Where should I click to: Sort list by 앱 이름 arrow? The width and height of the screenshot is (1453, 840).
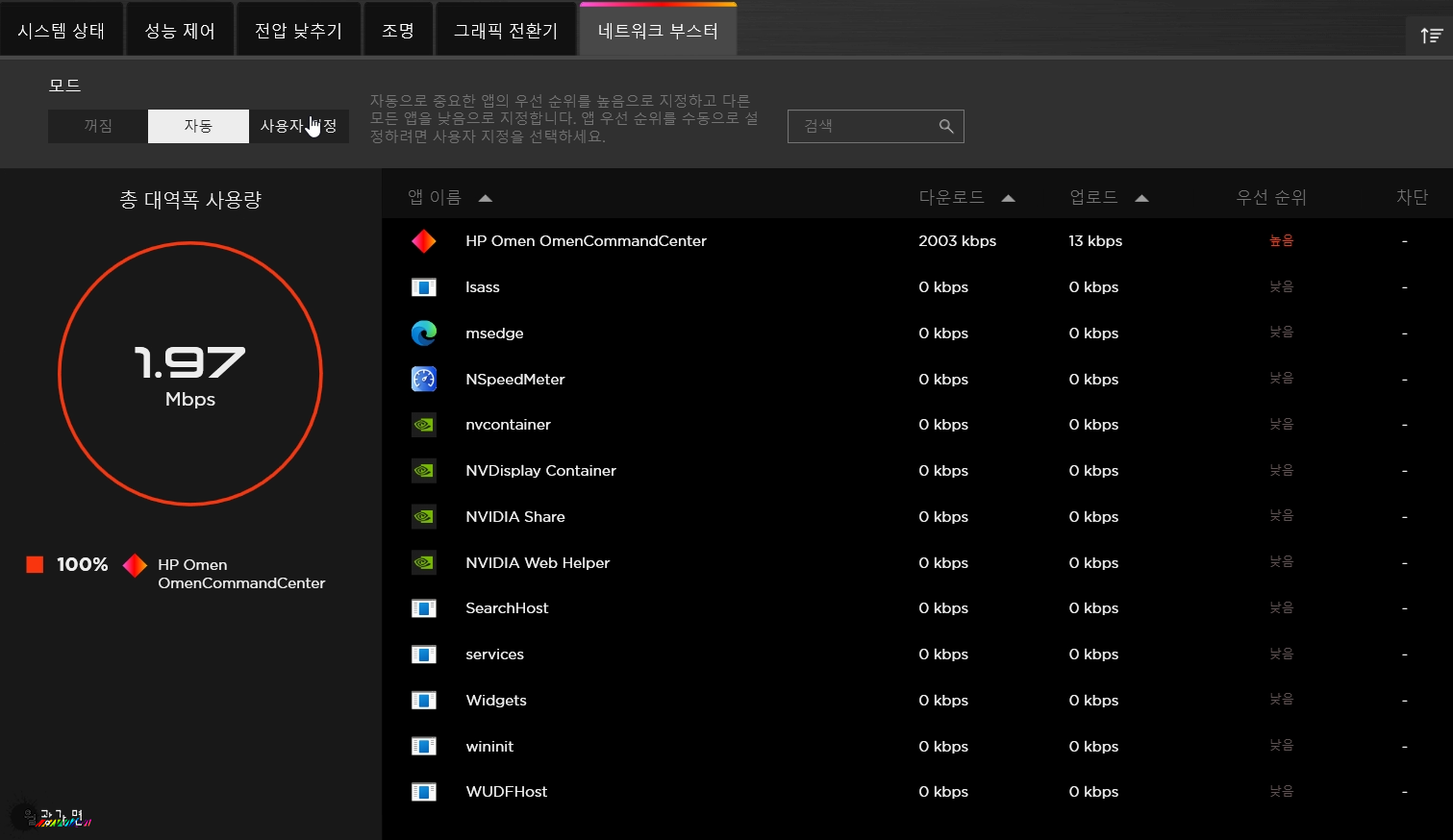486,198
